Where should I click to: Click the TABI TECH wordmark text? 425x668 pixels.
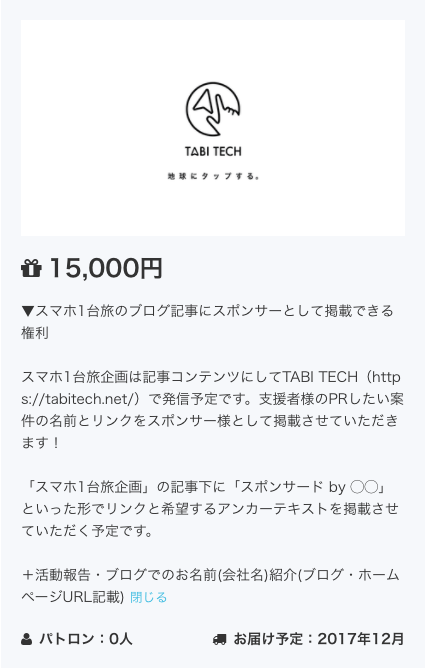click(213, 151)
